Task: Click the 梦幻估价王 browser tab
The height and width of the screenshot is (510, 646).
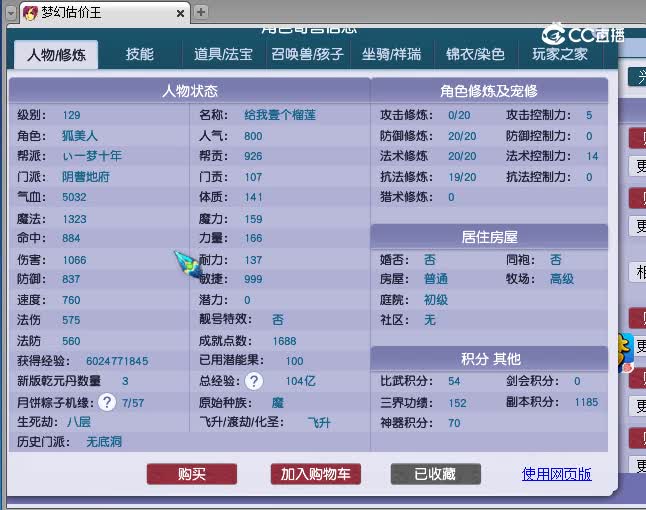Action: click(x=103, y=13)
